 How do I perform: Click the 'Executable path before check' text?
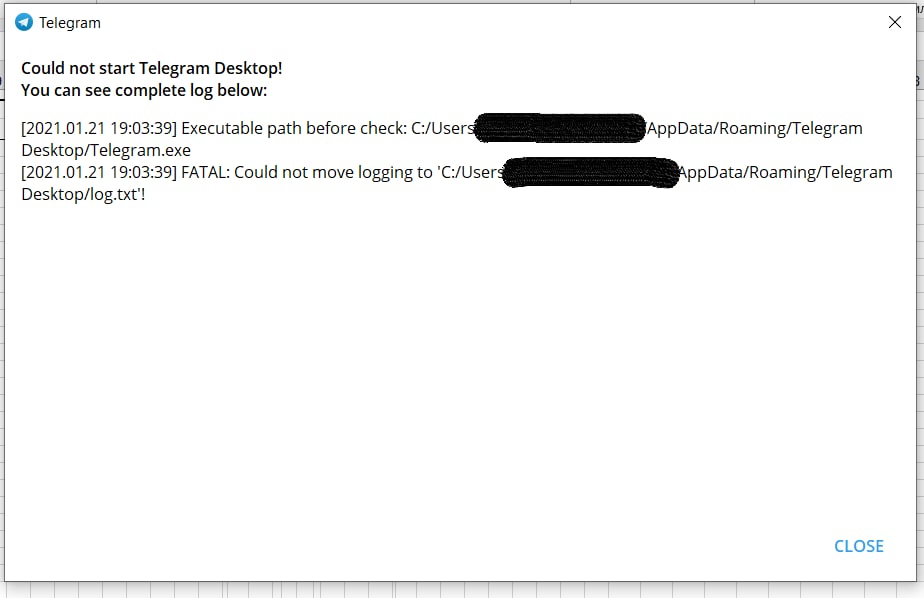coord(293,128)
